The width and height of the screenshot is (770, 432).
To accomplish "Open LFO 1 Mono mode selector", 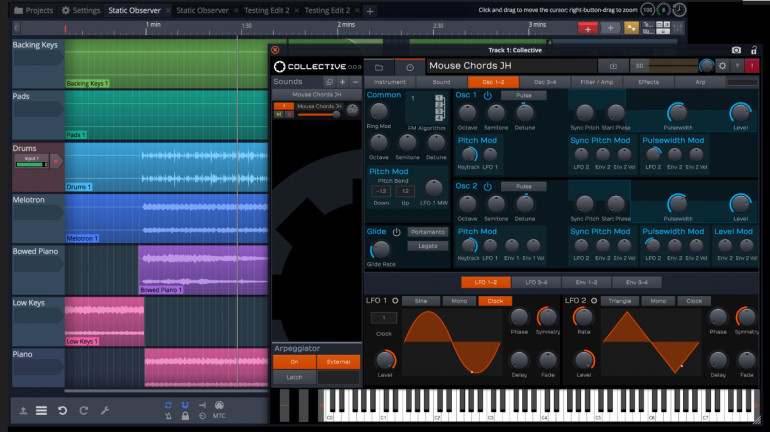I will point(459,301).
